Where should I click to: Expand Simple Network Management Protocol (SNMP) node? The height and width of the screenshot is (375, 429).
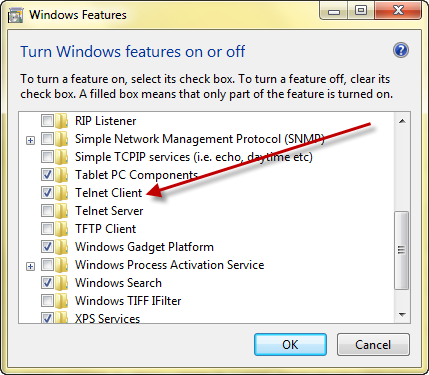pos(30,140)
